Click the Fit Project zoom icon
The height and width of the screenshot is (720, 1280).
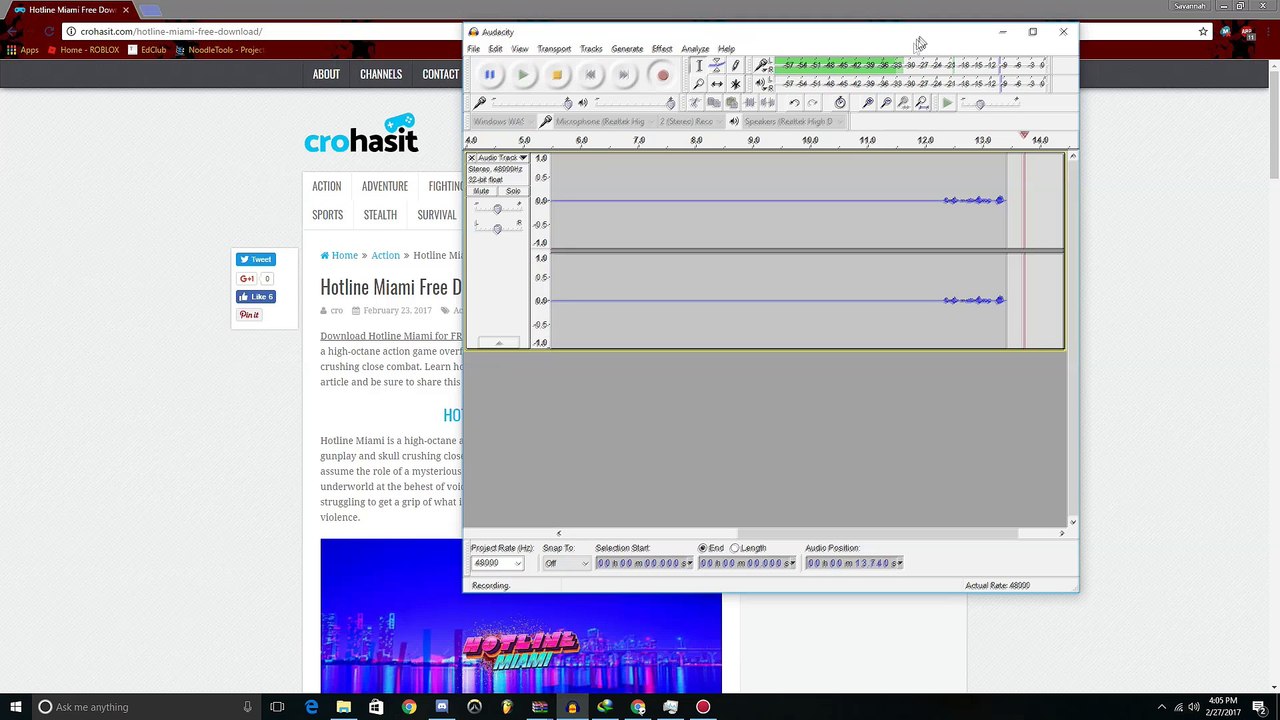pyautogui.click(x=922, y=103)
